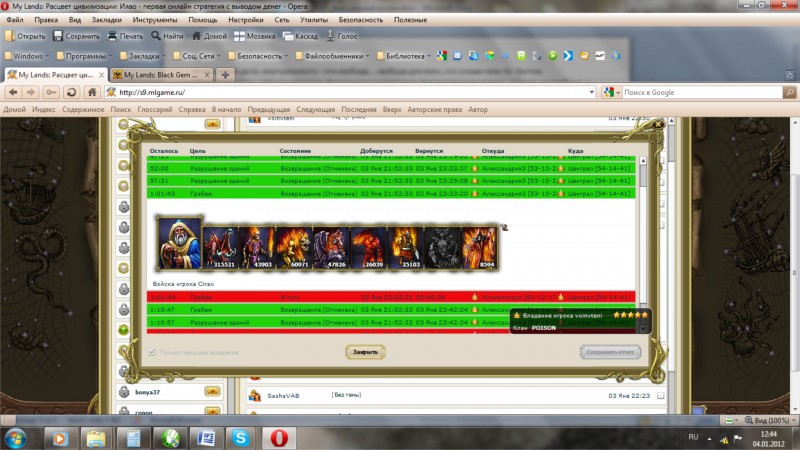Click the unit portrait with count 43903
This screenshot has height=450, width=800.
(x=257, y=247)
